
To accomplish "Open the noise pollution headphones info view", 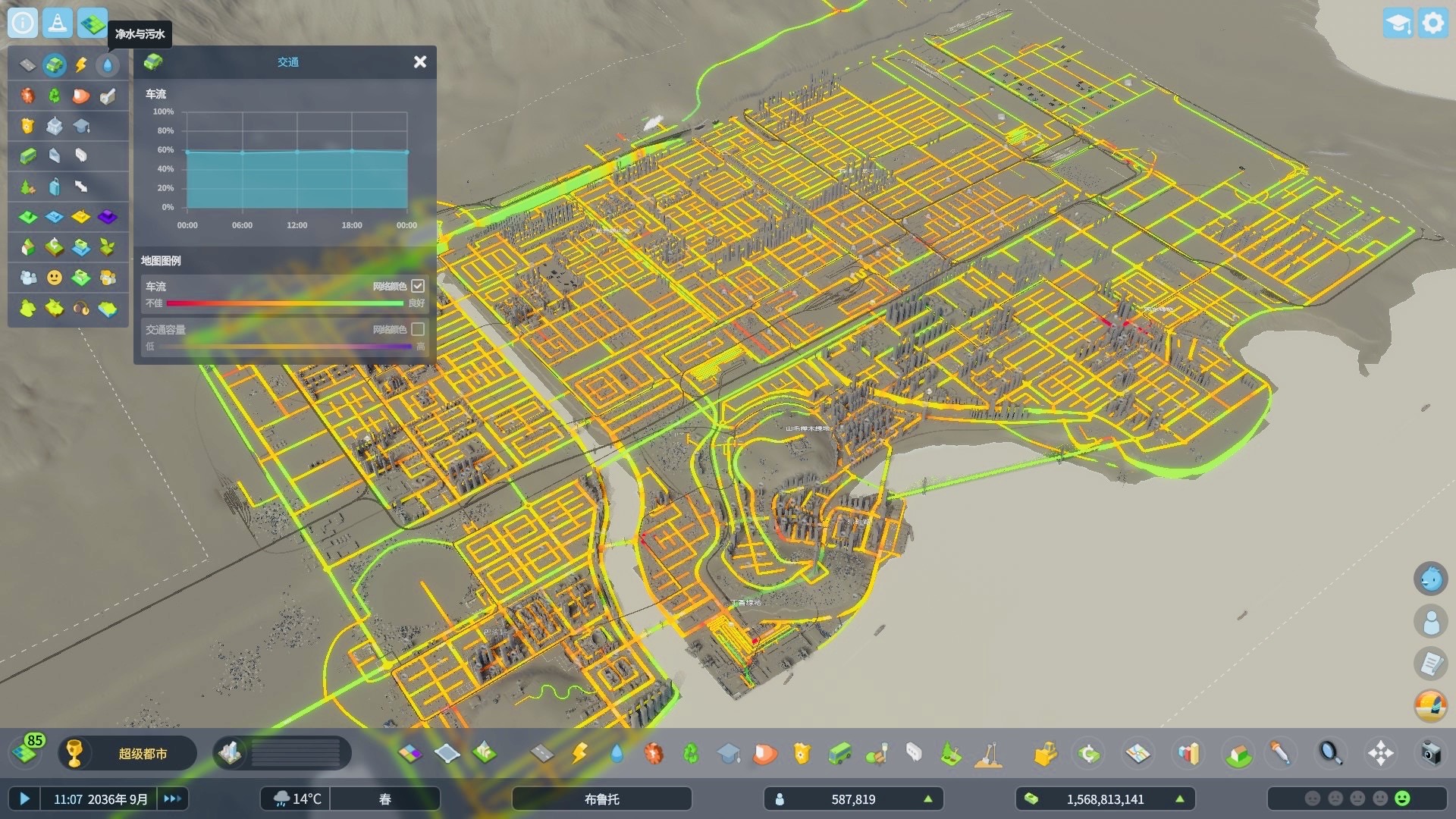I will click(x=81, y=309).
